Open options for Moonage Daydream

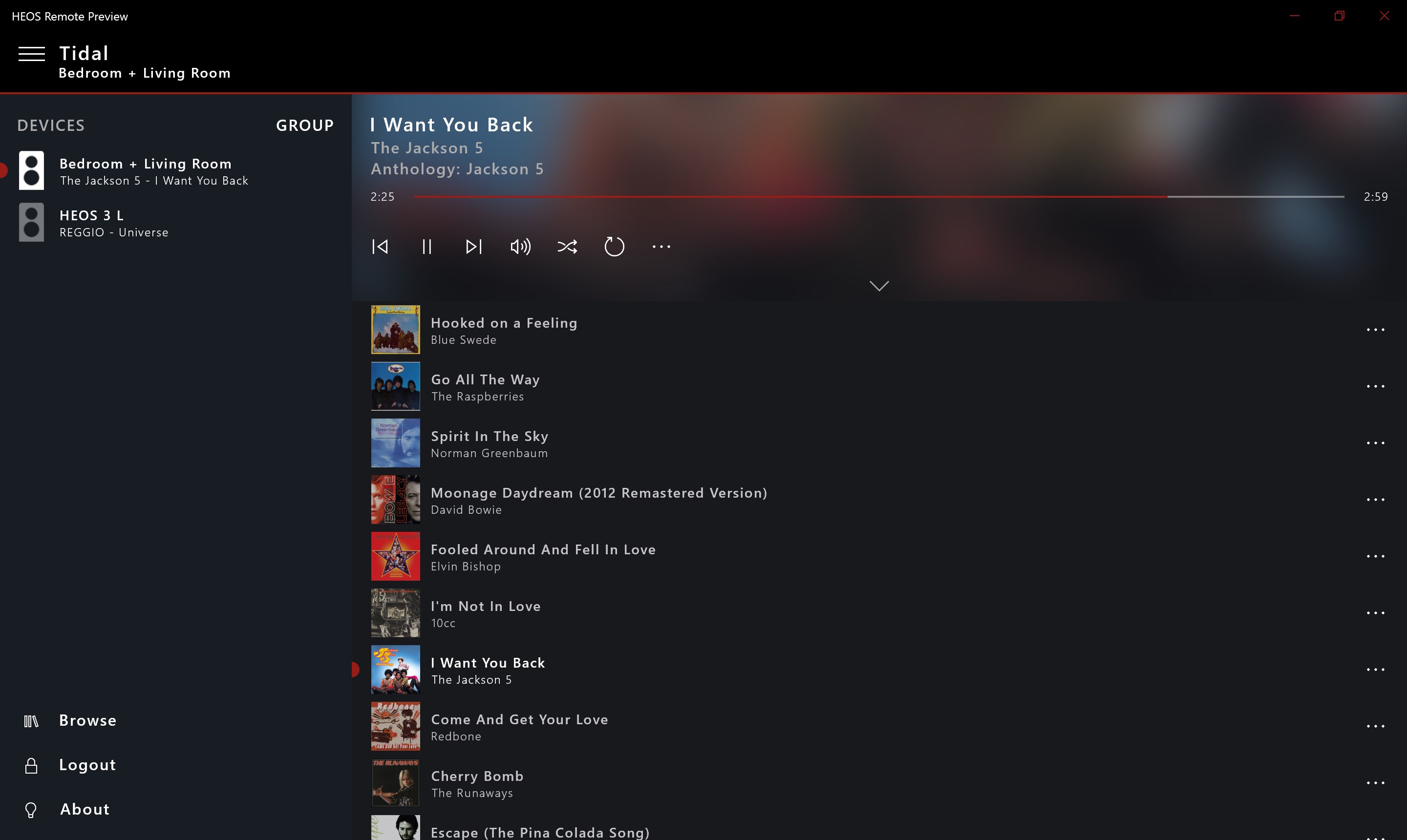click(x=1376, y=499)
